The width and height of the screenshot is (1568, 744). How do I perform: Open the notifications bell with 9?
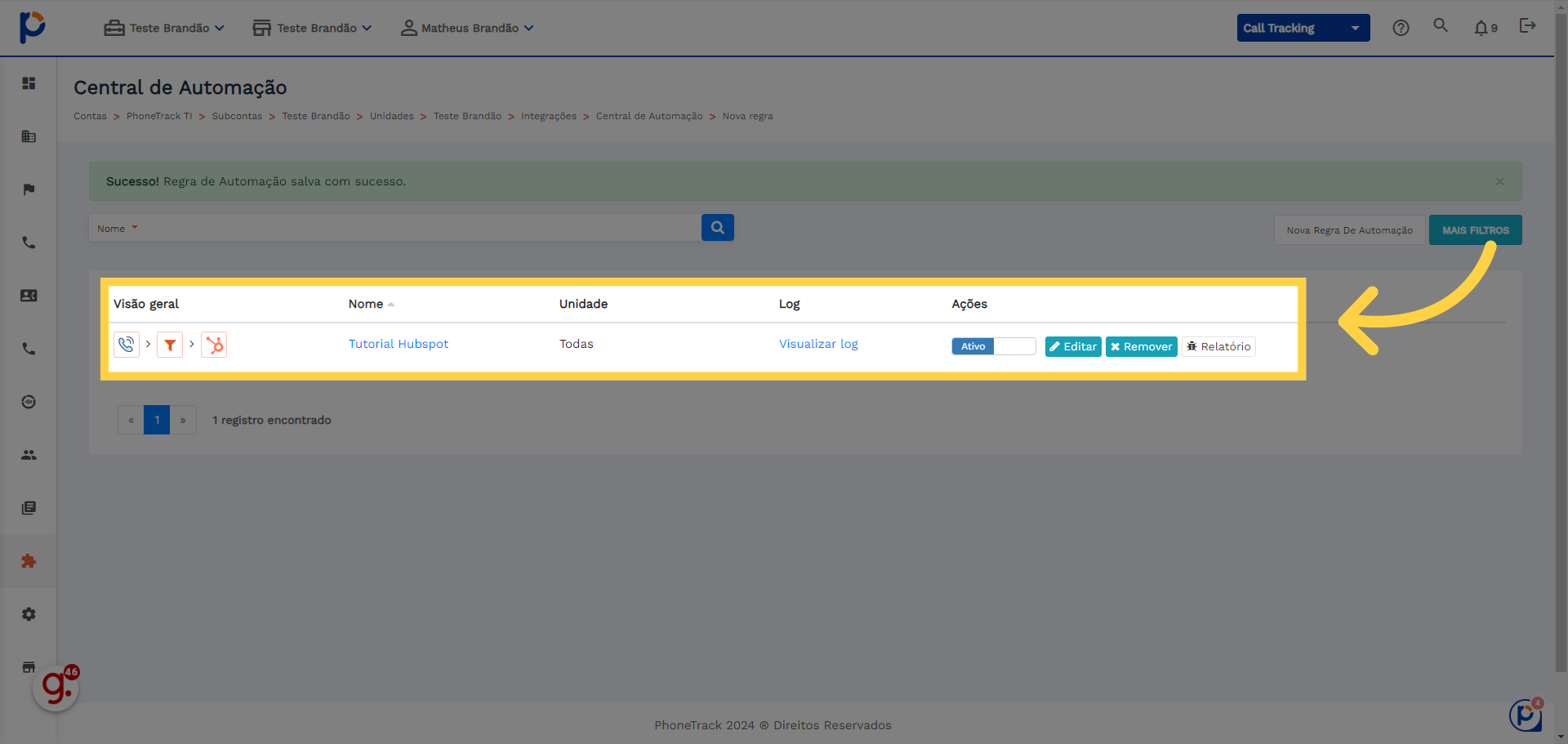(x=1486, y=28)
